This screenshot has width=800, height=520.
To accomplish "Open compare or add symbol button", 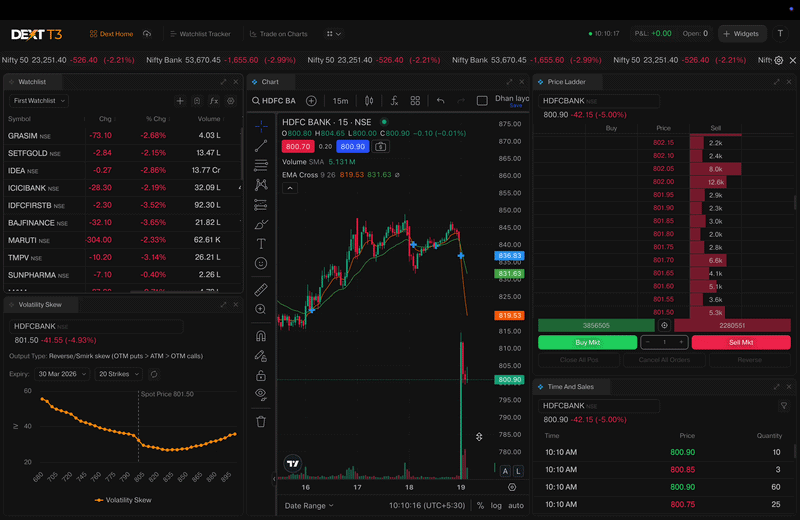I will [311, 101].
